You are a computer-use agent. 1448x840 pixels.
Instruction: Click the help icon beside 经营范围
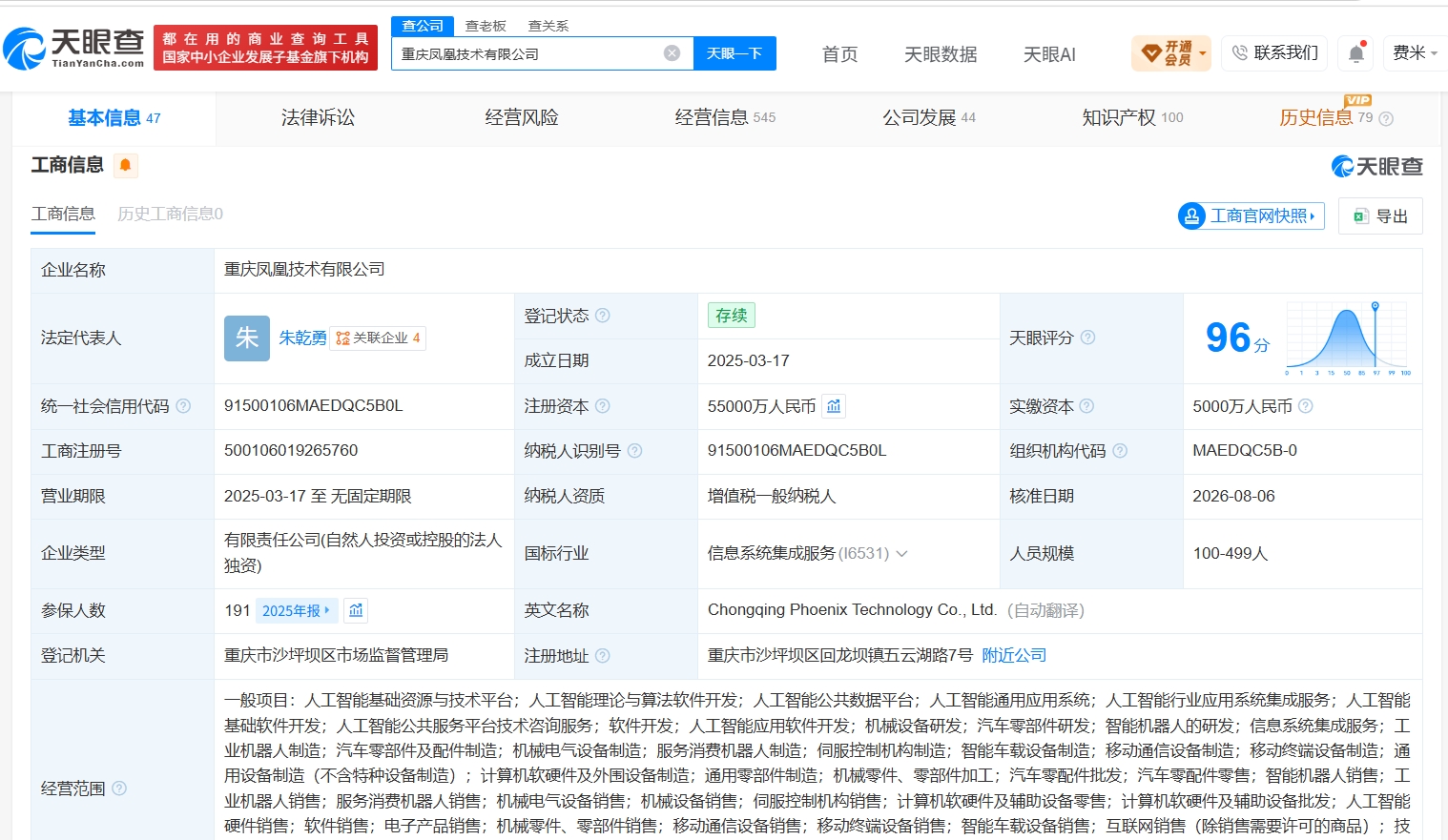119,789
